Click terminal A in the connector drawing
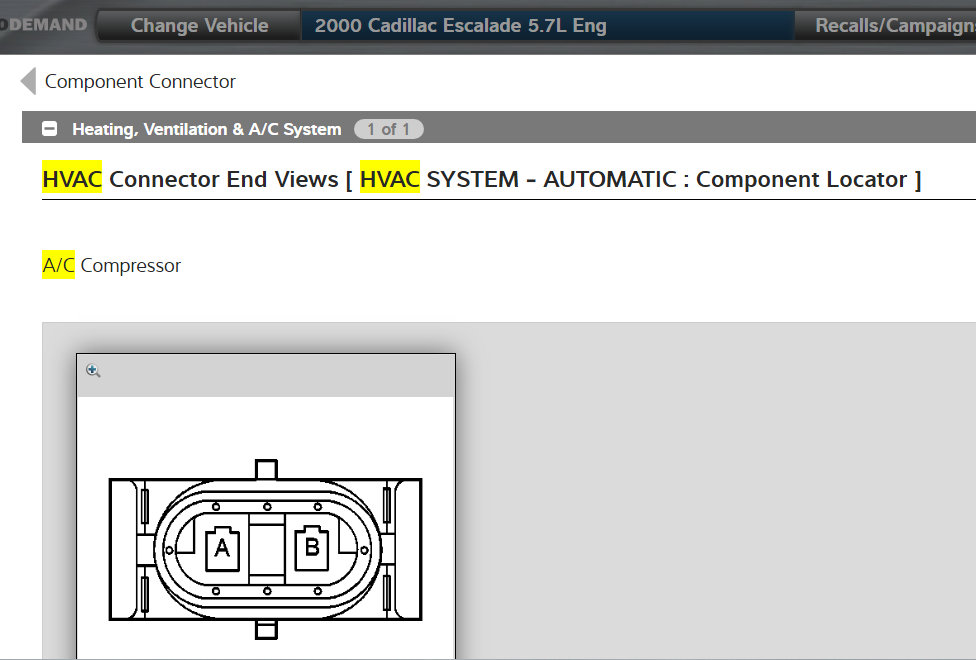The height and width of the screenshot is (660, 976). pyautogui.click(x=222, y=546)
